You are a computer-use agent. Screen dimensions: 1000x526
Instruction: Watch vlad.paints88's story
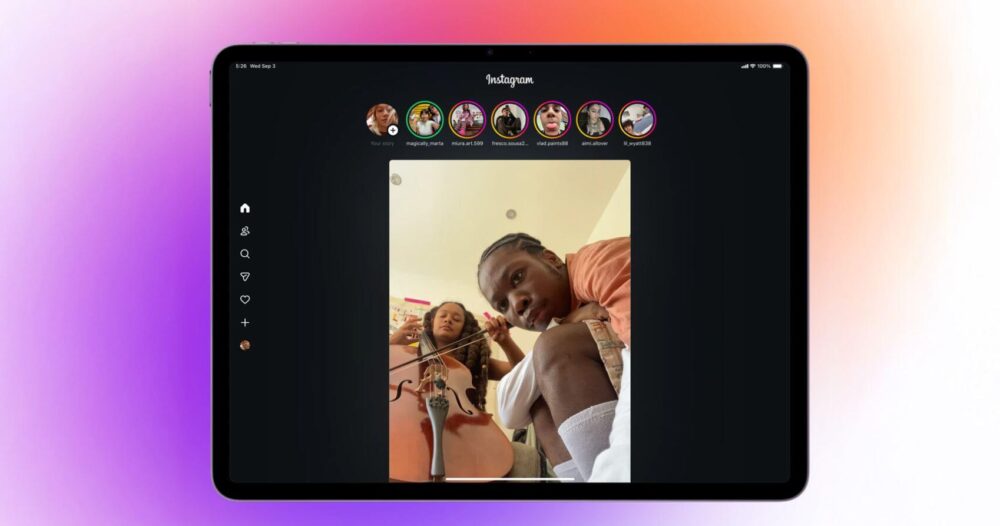[552, 120]
